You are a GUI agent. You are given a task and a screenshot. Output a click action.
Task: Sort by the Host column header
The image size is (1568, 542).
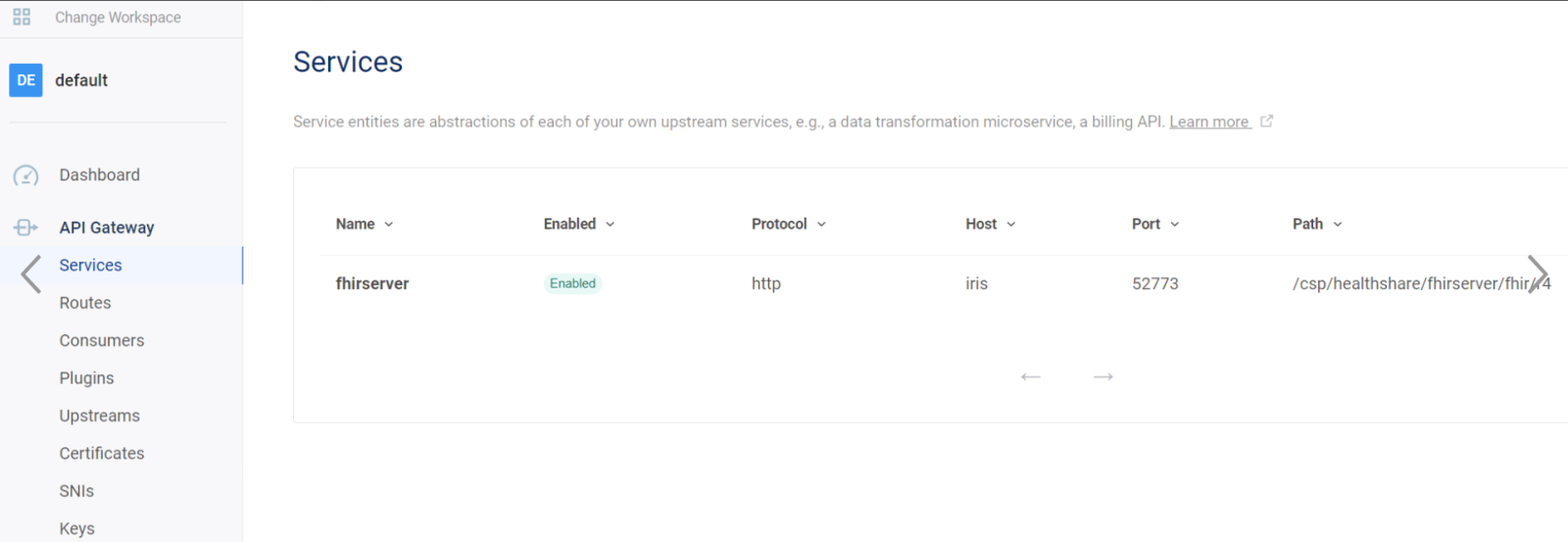pyautogui.click(x=990, y=223)
